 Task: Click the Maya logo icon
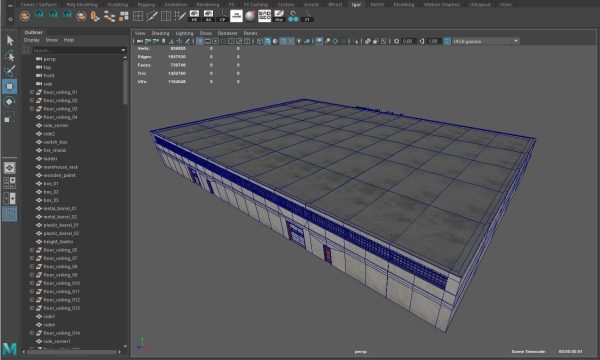pos(10,348)
